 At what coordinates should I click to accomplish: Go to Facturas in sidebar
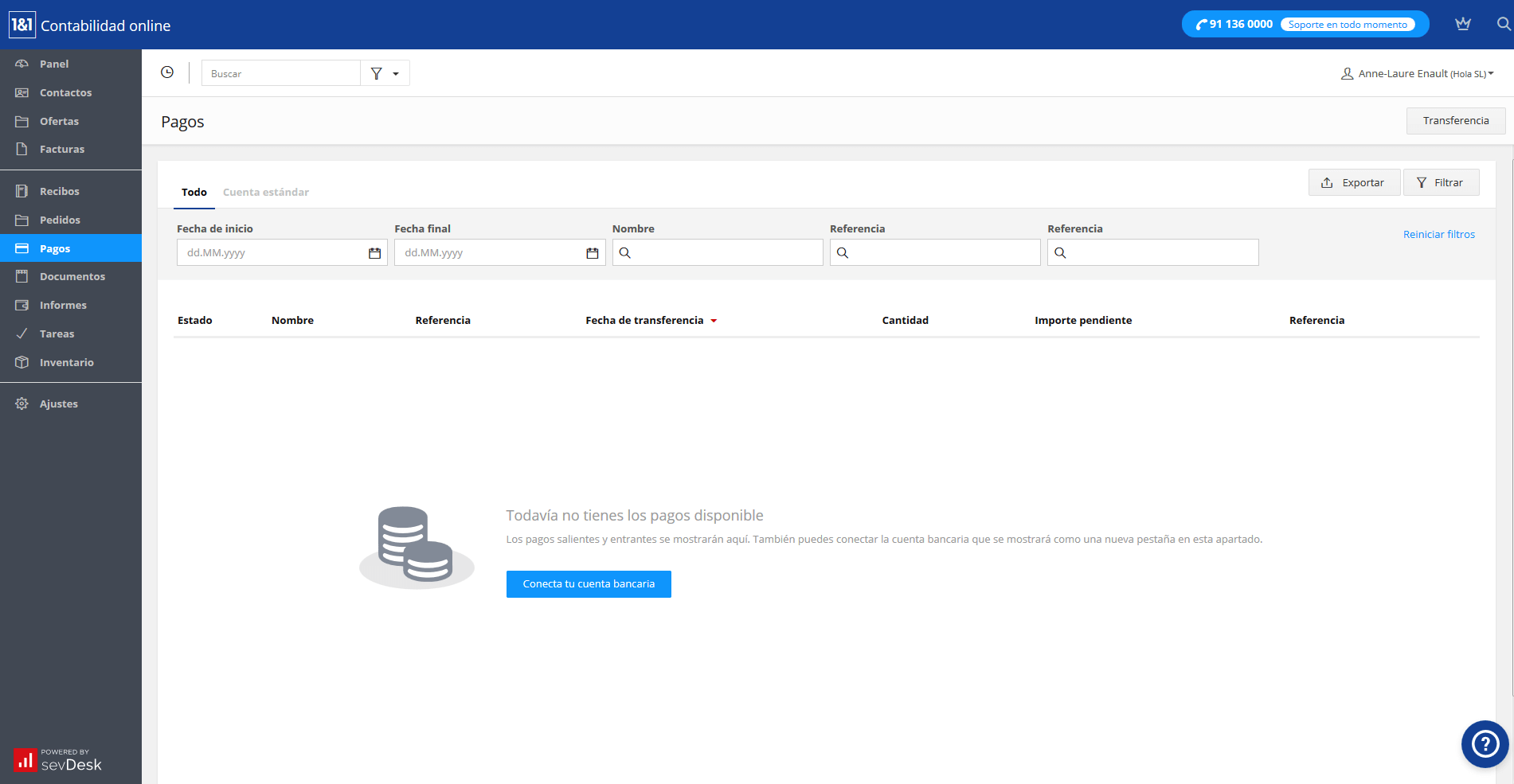click(61, 149)
